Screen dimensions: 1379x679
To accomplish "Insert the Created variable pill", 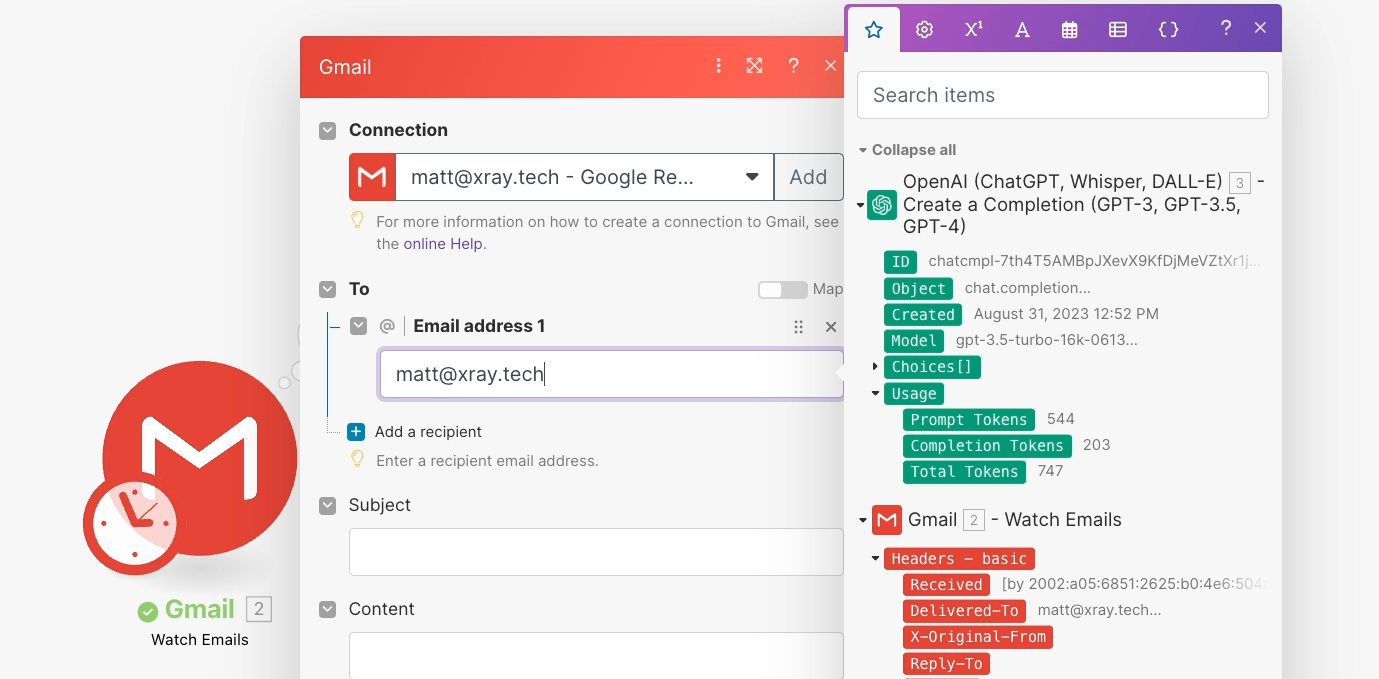I will (x=923, y=314).
